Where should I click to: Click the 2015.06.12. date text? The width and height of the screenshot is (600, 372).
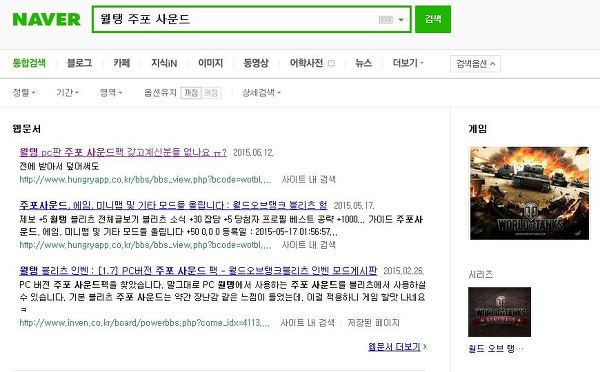tap(253, 153)
